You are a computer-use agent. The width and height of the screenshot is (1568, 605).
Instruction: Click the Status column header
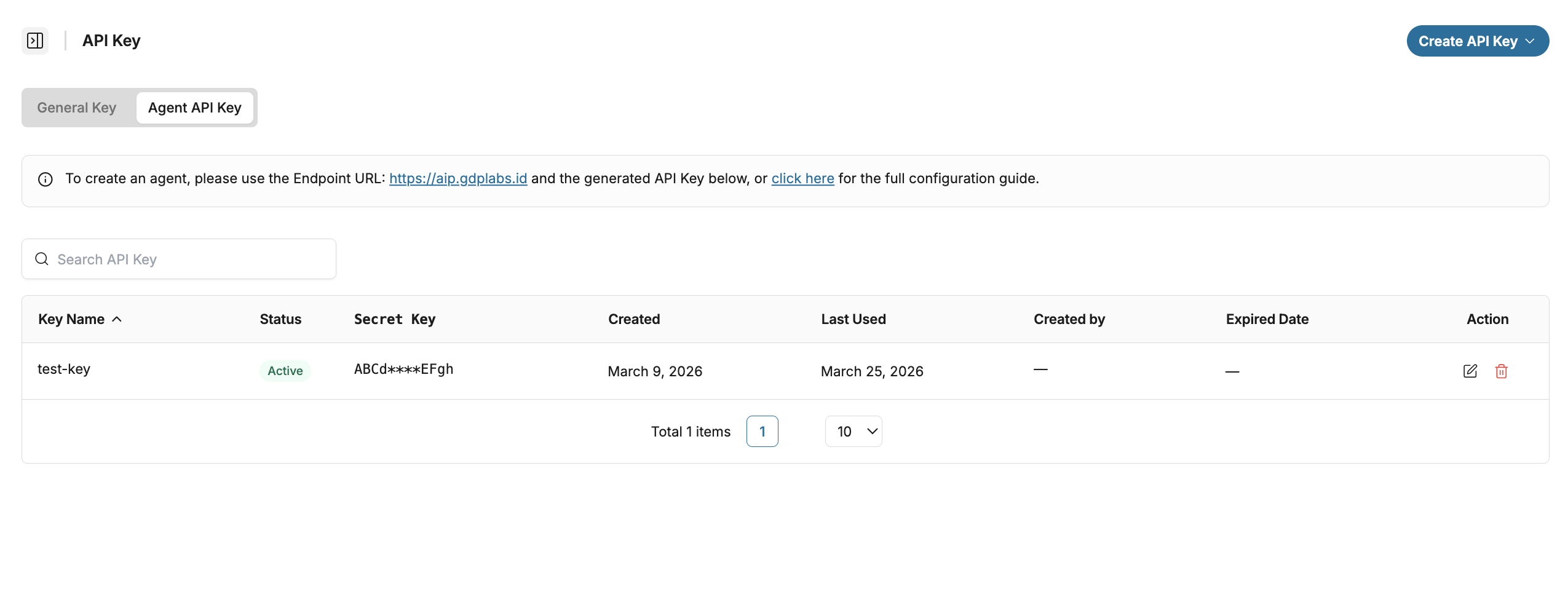[x=280, y=319]
